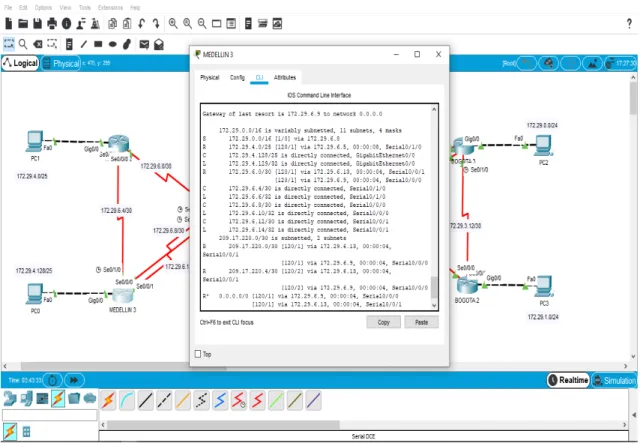
Task: Open the Config tab
Action: (237, 78)
